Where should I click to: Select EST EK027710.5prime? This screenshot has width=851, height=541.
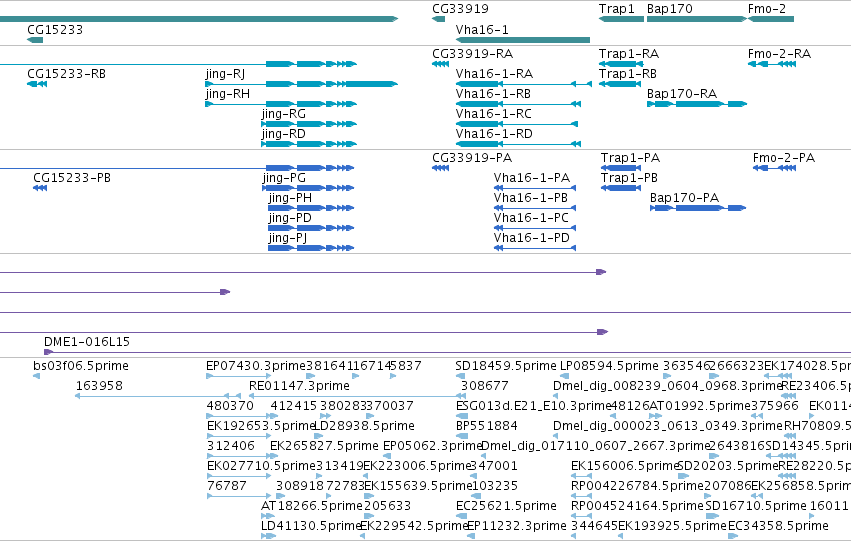[x=238, y=476]
